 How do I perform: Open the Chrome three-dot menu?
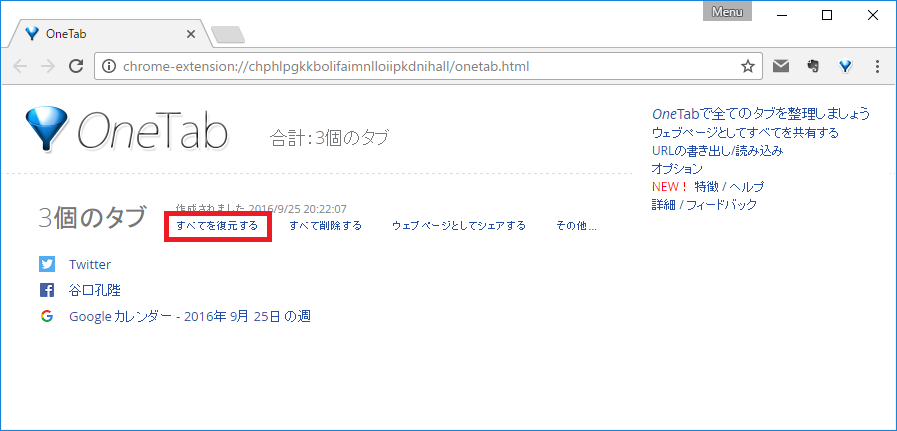pyautogui.click(x=877, y=67)
